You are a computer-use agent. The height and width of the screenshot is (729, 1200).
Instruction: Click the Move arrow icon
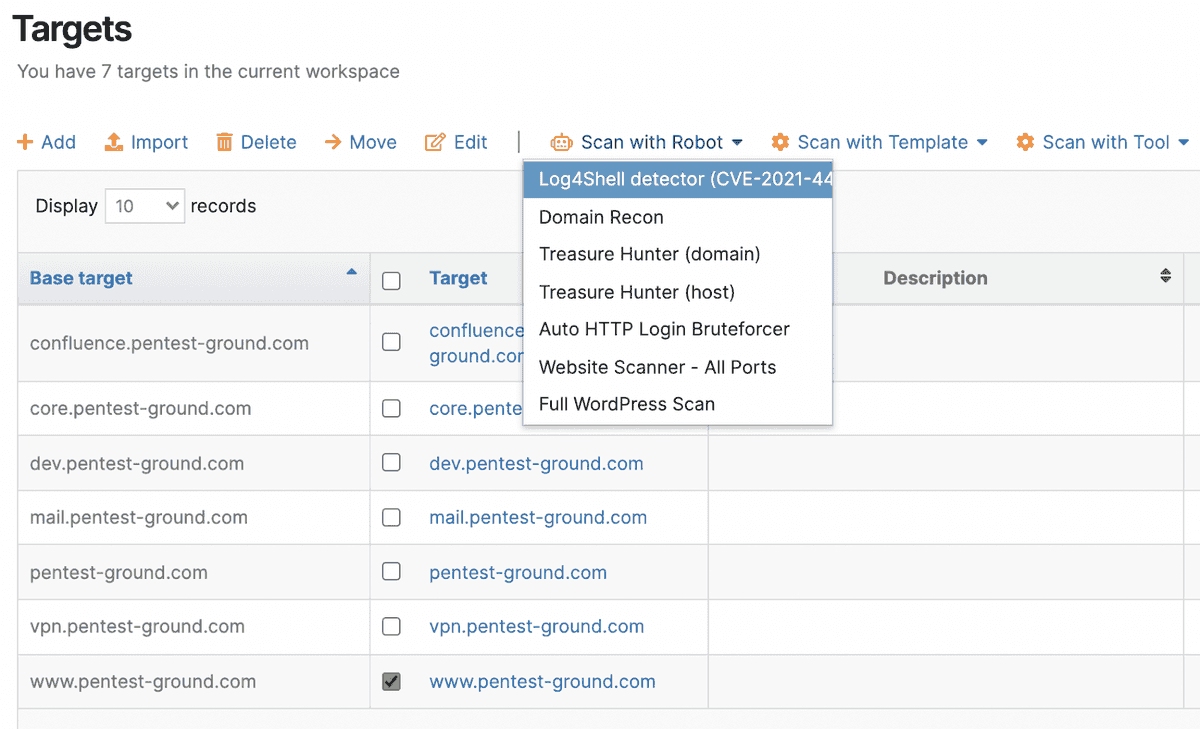coord(333,142)
